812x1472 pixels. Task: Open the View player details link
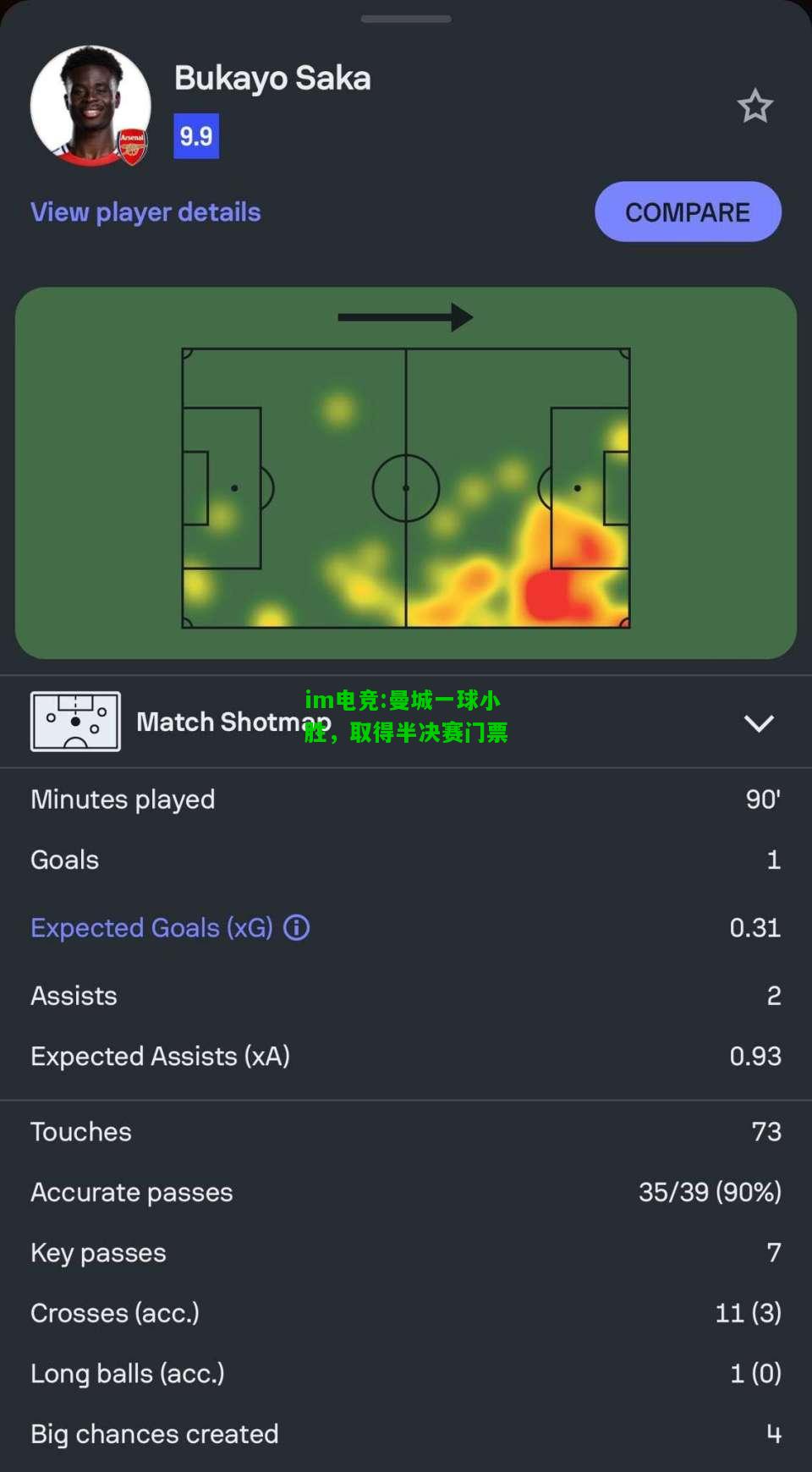145,211
